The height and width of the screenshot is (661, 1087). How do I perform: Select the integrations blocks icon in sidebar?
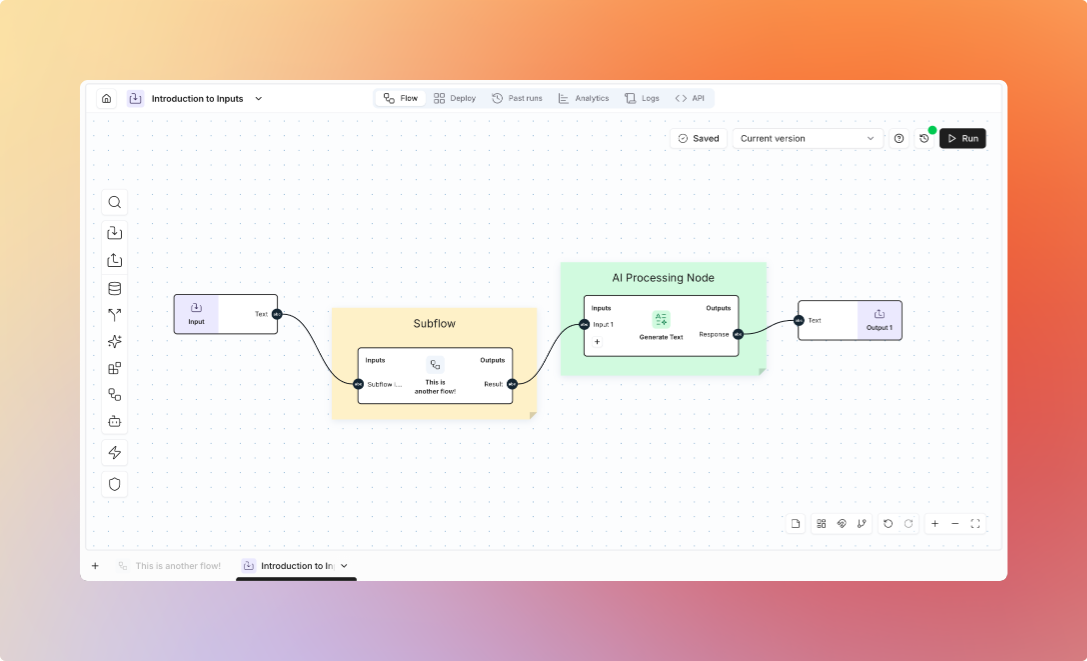click(114, 368)
